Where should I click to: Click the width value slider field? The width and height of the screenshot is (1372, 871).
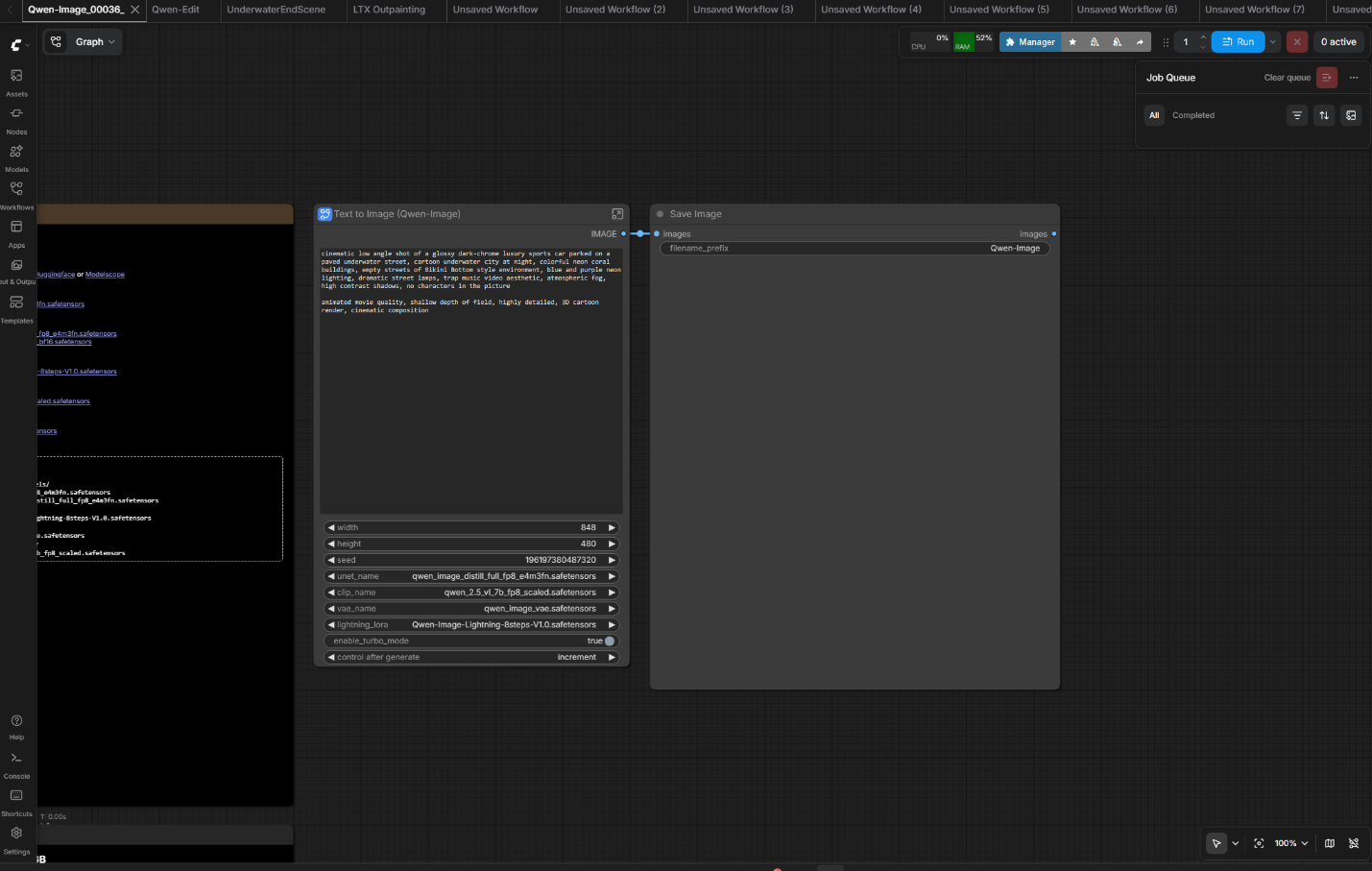click(471, 527)
